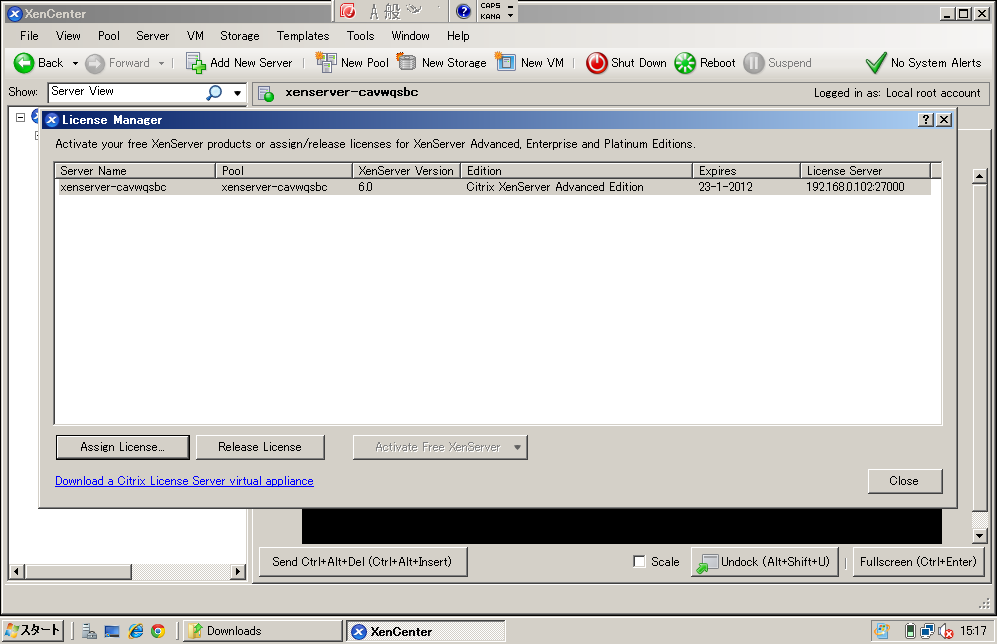Open Download a Citrix License Server link
This screenshot has height=644, width=997.
(184, 481)
